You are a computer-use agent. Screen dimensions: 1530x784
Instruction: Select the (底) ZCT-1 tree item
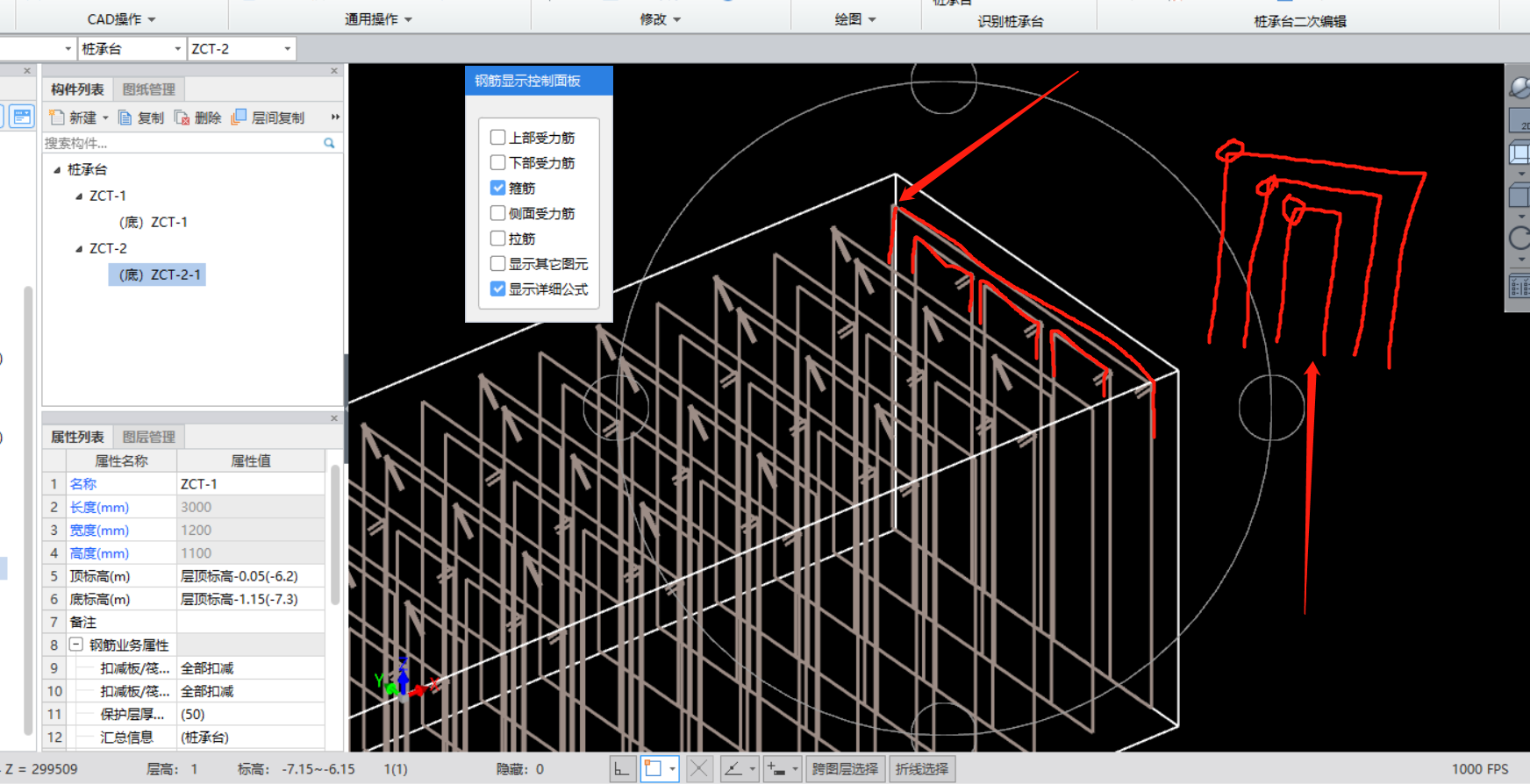click(x=154, y=223)
